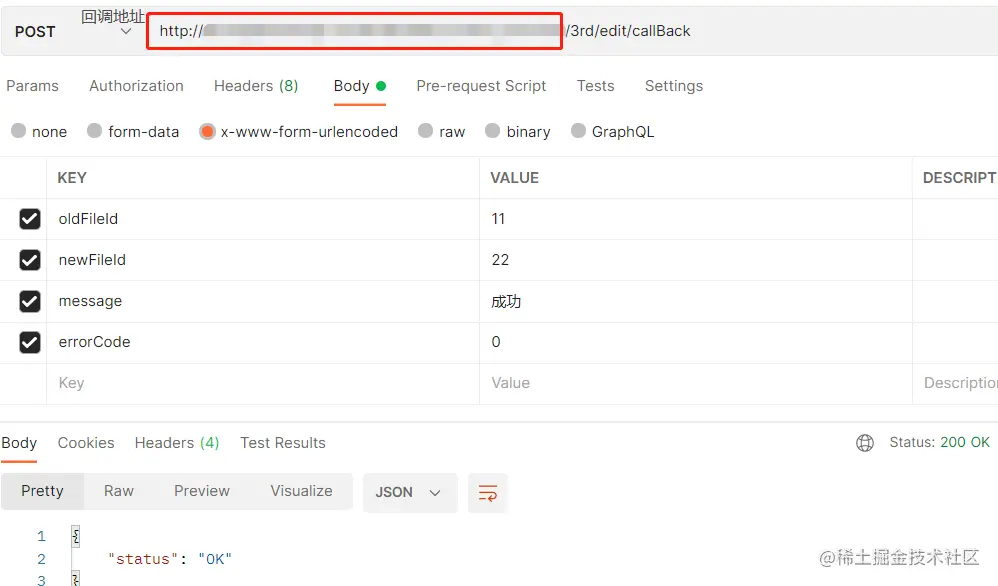998x586 pixels.
Task: Click the empty Description placeholder field
Action: [955, 383]
